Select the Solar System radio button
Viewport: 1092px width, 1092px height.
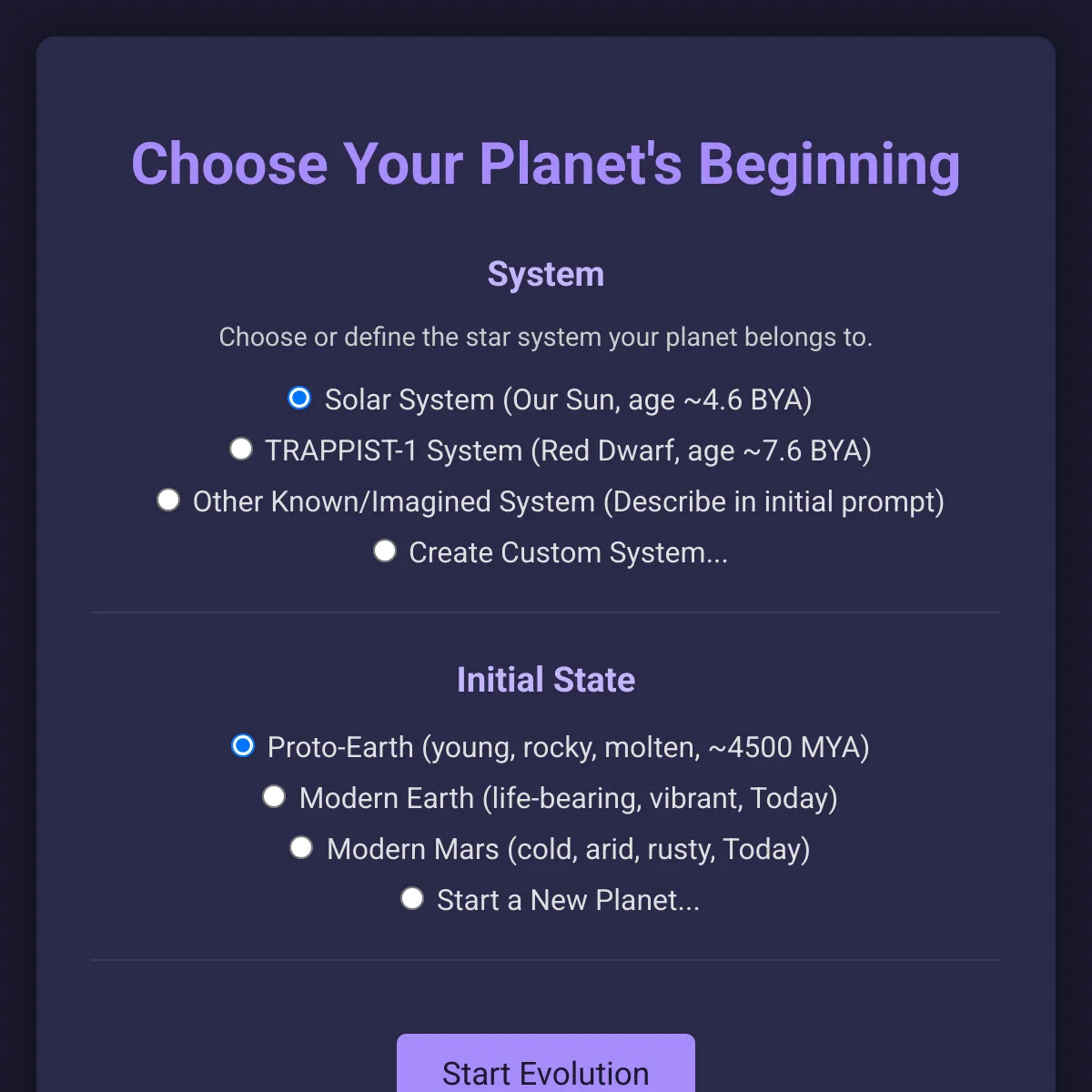298,398
